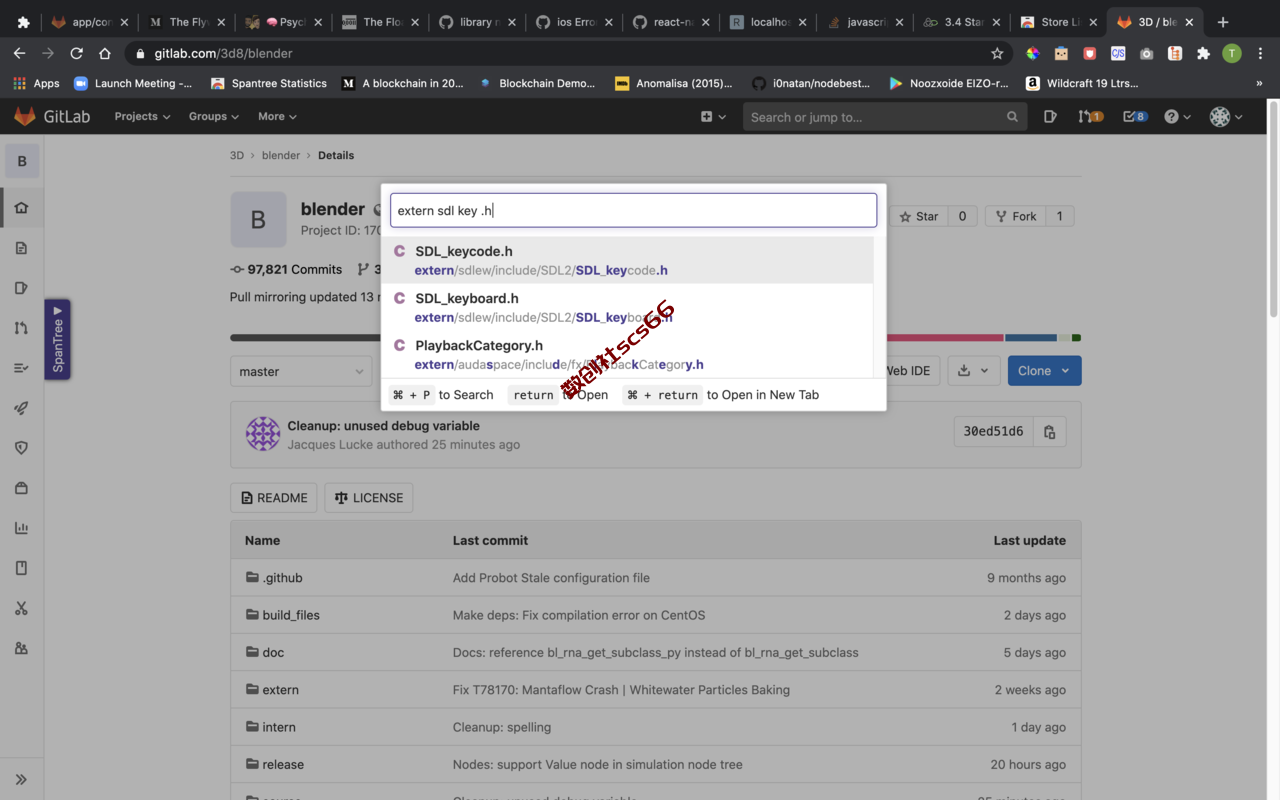Open the Requirements list icon in sidebar

click(21, 368)
